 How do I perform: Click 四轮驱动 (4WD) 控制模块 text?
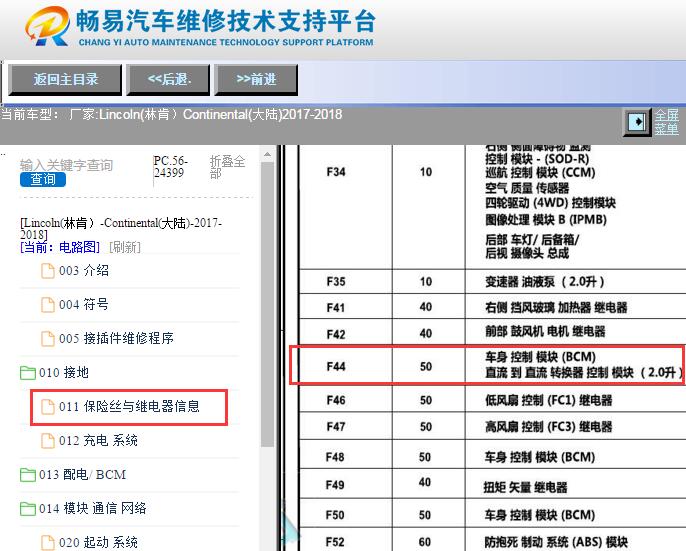(550, 203)
